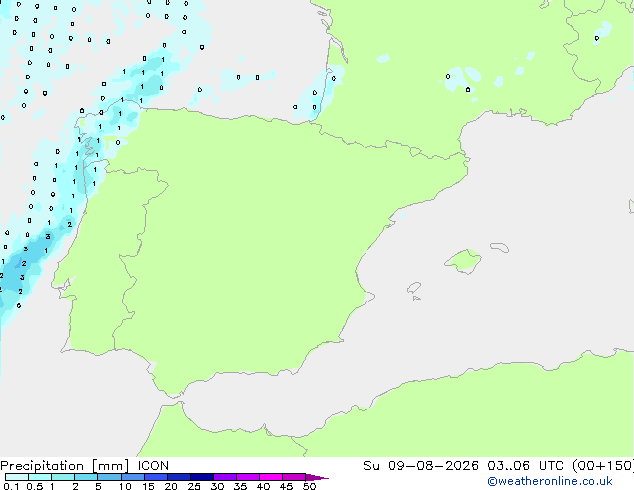
Task: Click the "Su 09-08-2026" date text
Action: coord(421,466)
